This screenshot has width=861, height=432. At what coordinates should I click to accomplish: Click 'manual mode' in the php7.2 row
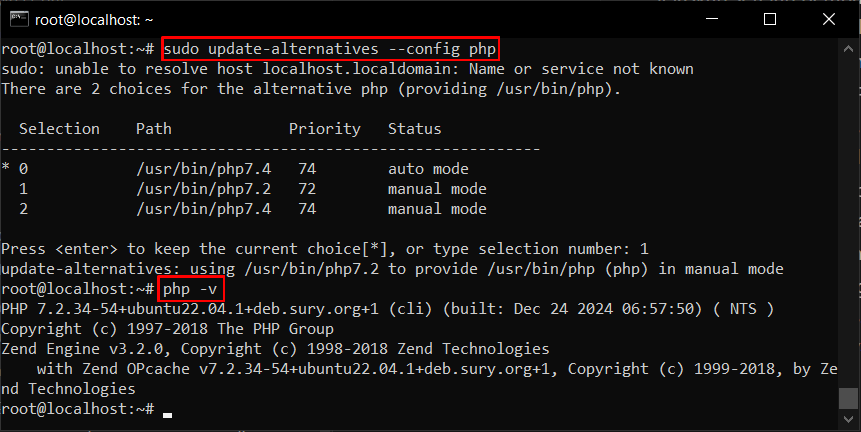pyautogui.click(x=437, y=189)
